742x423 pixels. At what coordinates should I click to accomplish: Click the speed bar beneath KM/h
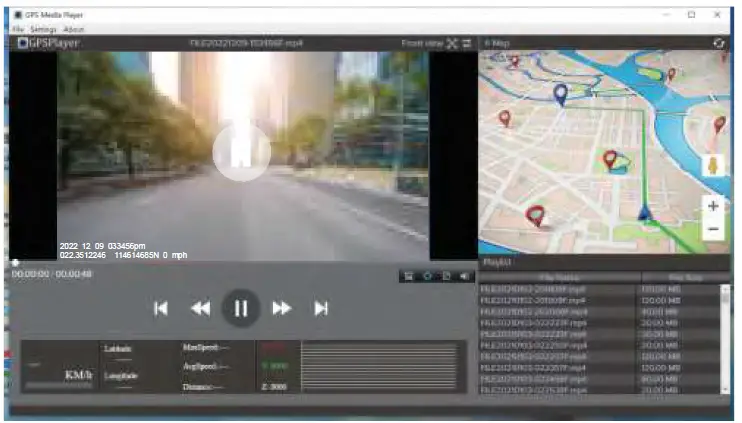(59, 386)
